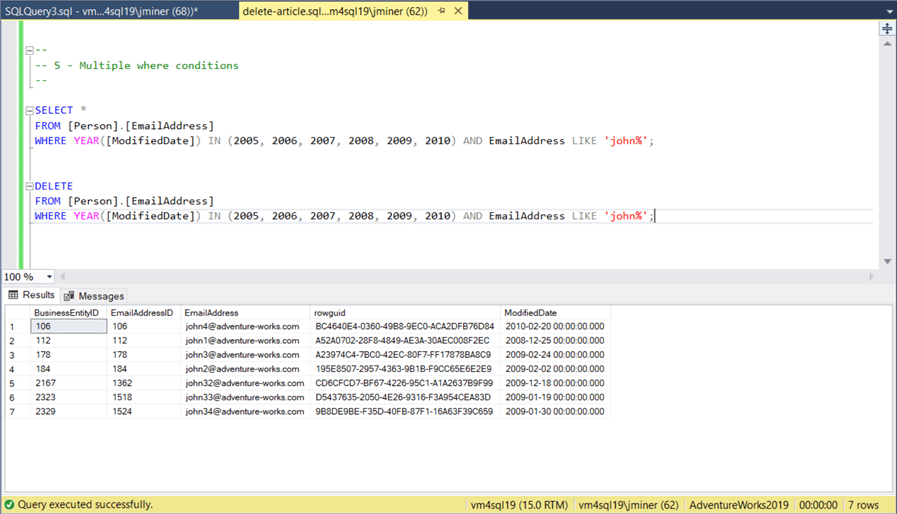Select row header 1 in results
Screen dimensions: 897x514
pyautogui.click(x=17, y=327)
